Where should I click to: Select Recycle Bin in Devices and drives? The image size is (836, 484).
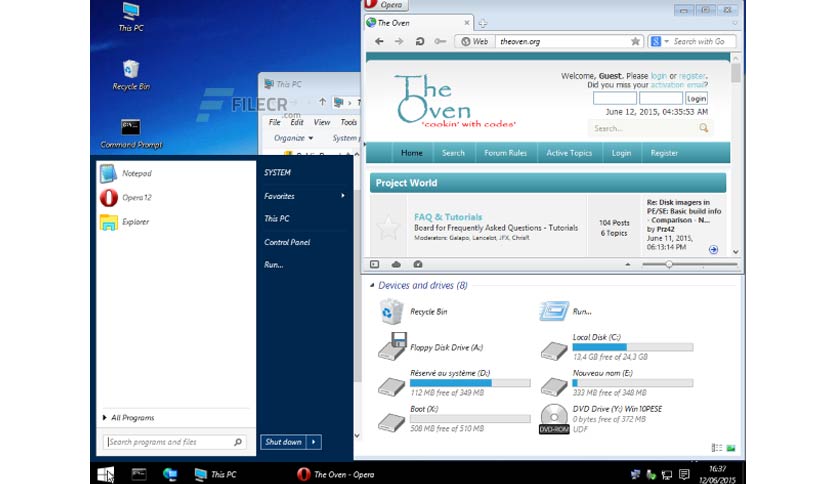point(413,311)
